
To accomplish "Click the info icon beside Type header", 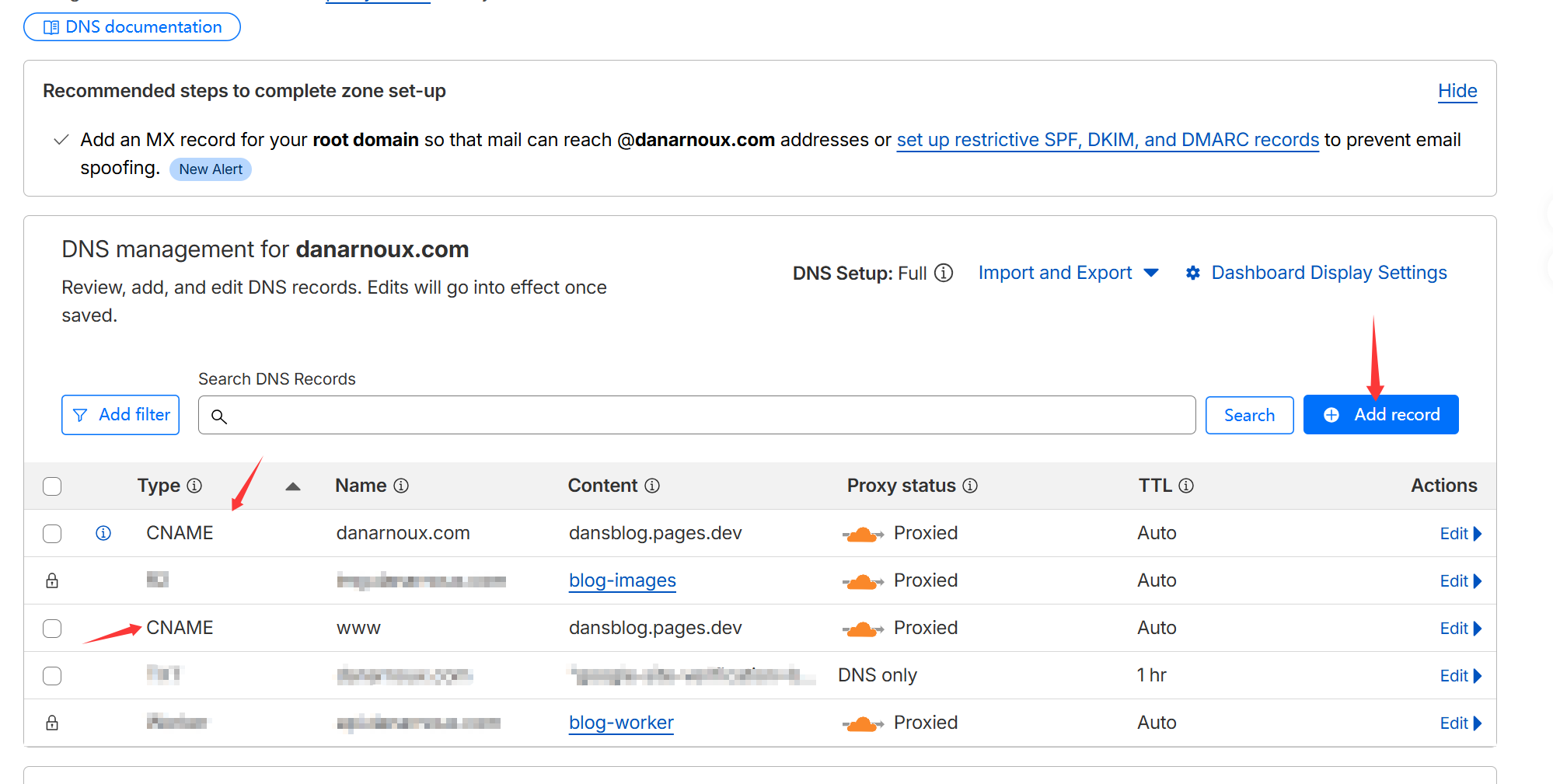I will 194,486.
